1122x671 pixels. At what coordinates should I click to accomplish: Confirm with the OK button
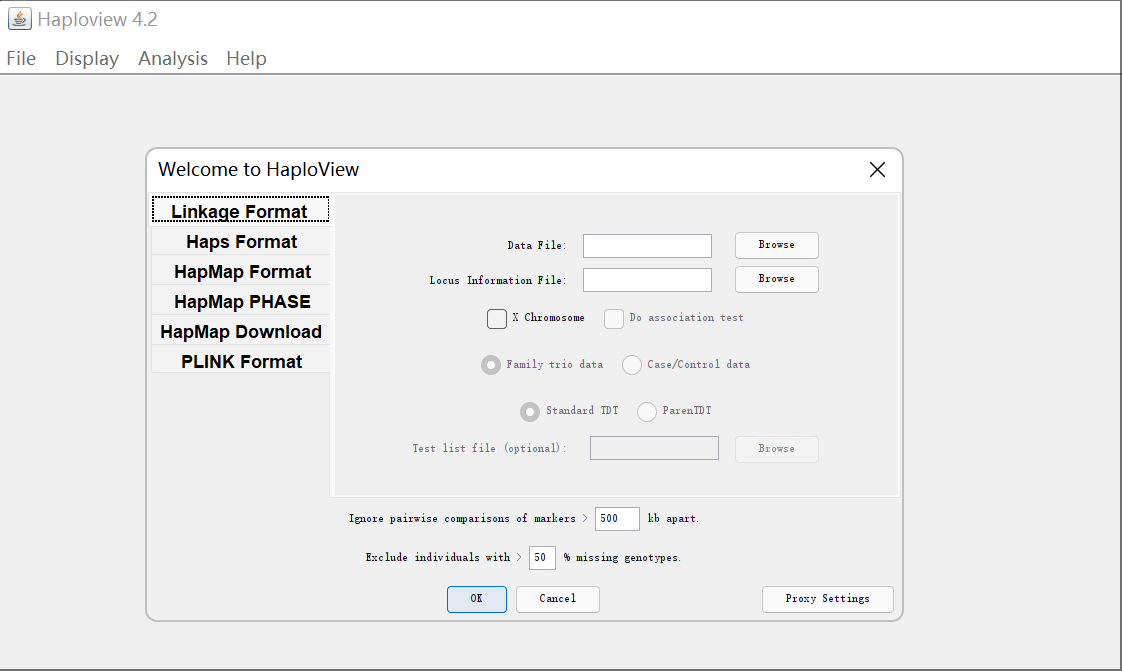[x=477, y=599]
